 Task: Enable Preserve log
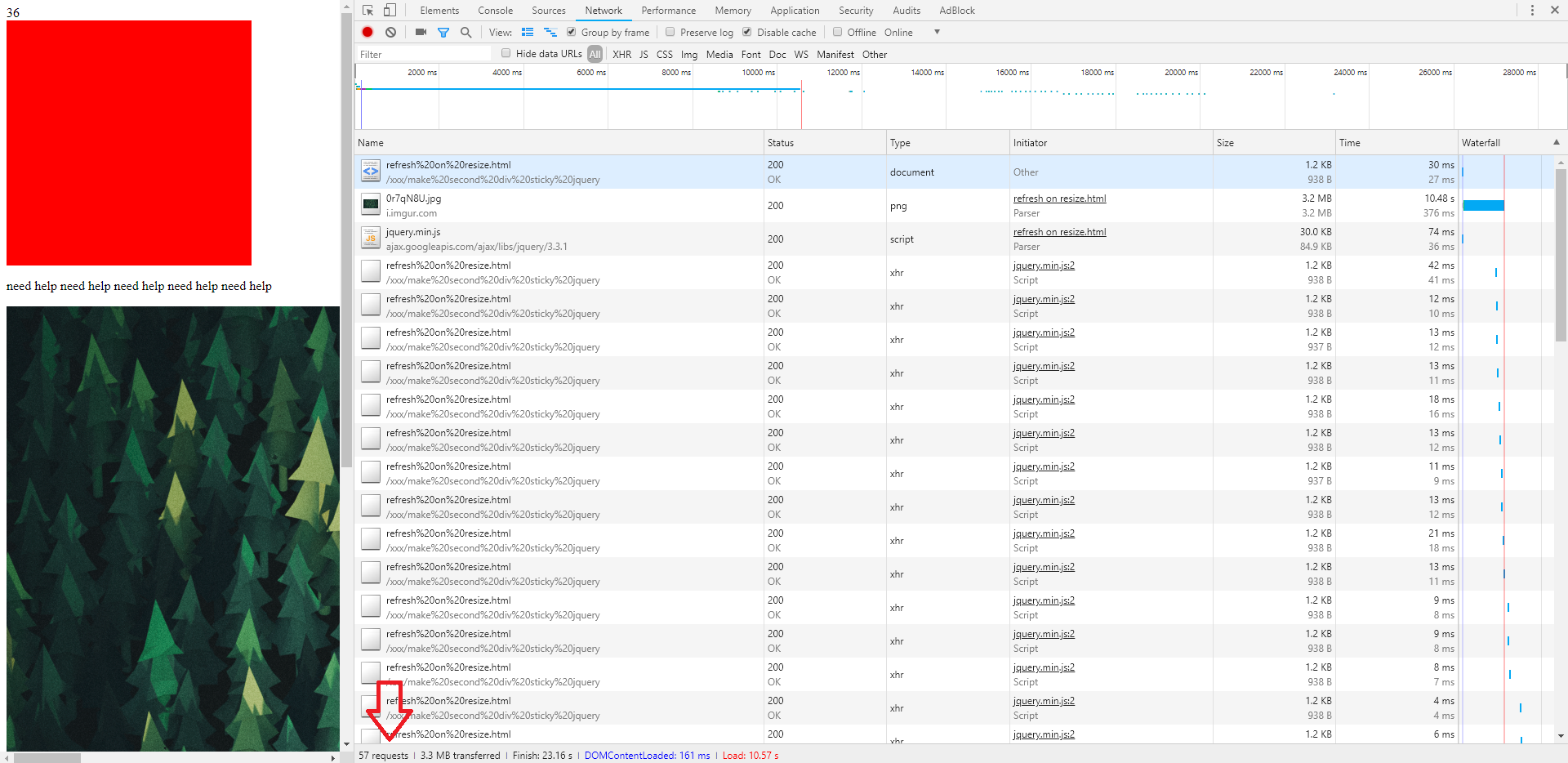coord(670,32)
